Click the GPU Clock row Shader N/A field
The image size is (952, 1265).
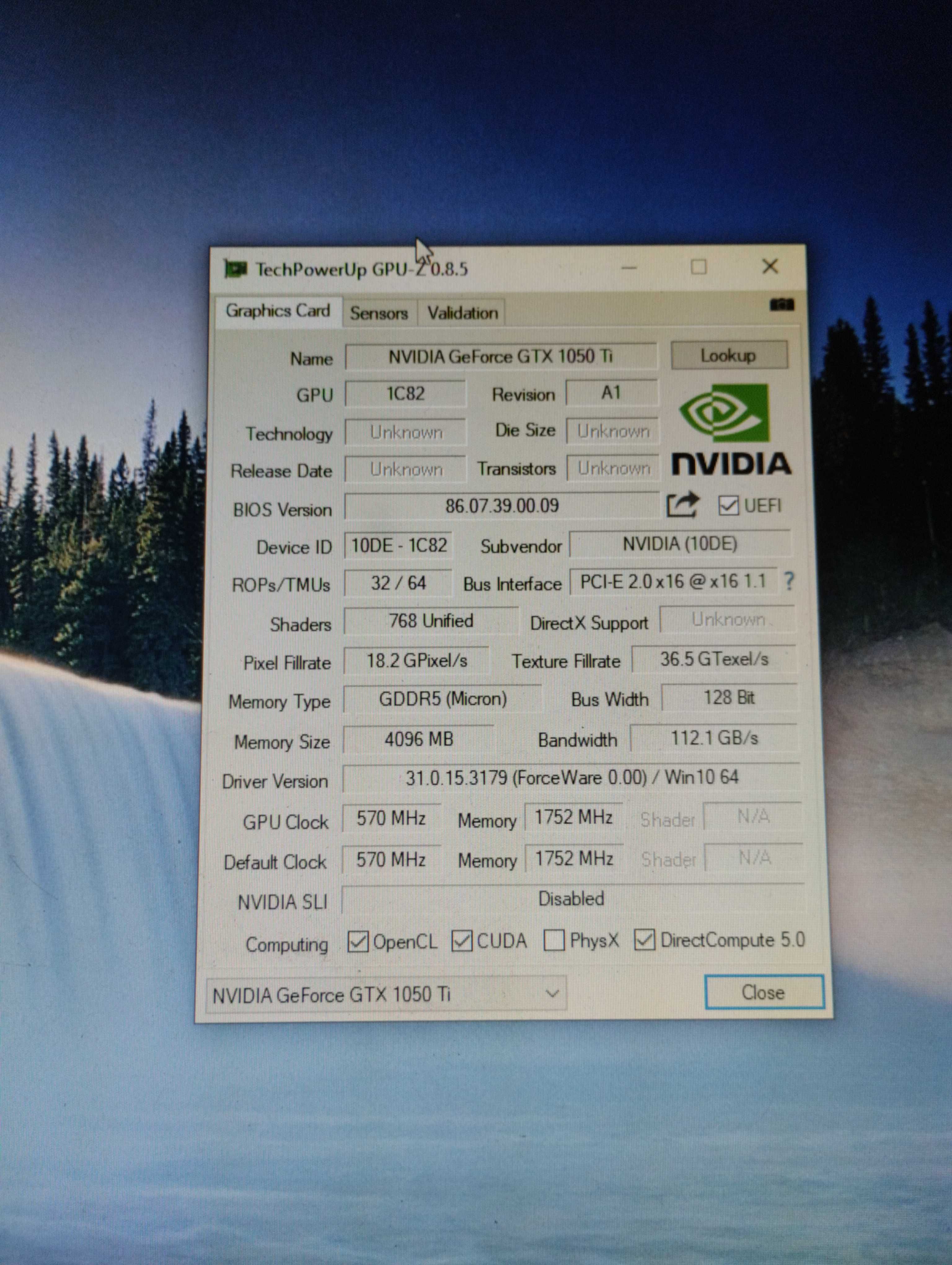(x=753, y=816)
